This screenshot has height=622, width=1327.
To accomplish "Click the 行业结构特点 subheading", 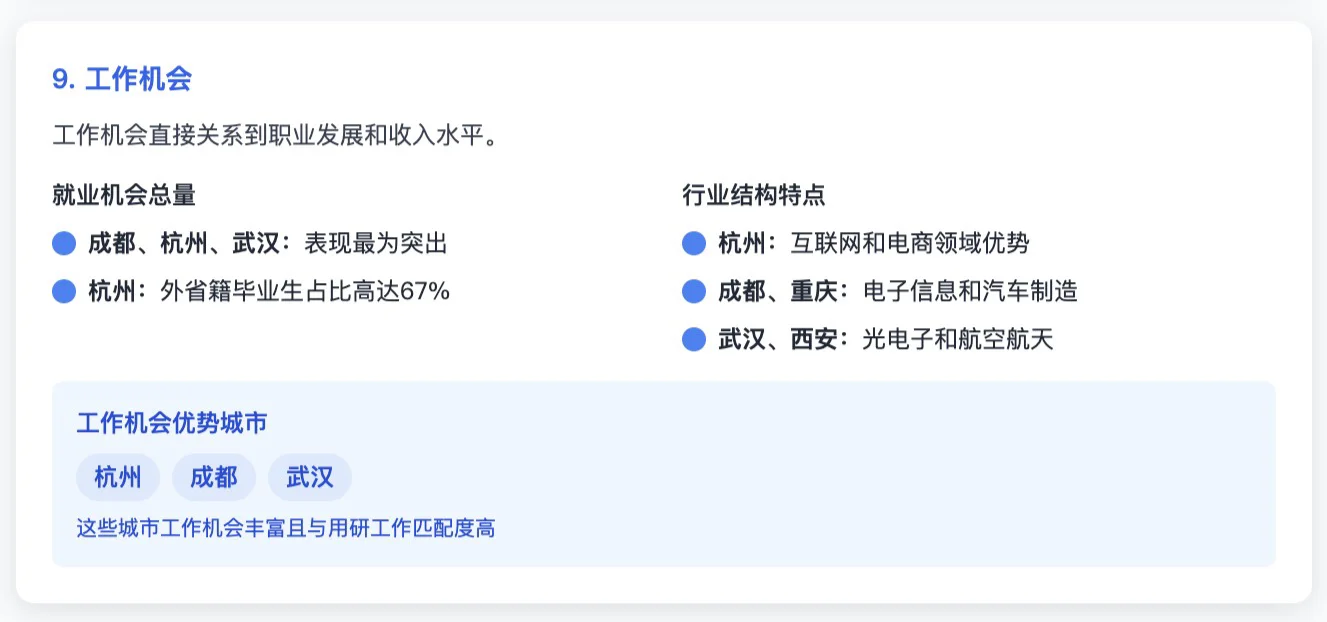I will pos(754,195).
